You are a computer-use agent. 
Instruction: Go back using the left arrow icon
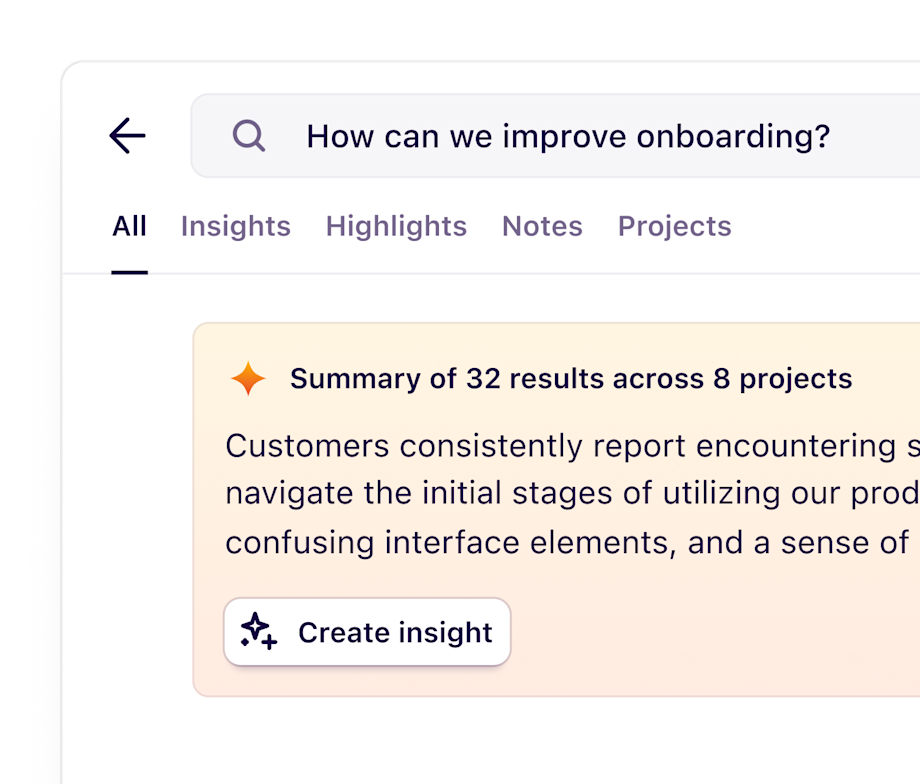(x=127, y=136)
